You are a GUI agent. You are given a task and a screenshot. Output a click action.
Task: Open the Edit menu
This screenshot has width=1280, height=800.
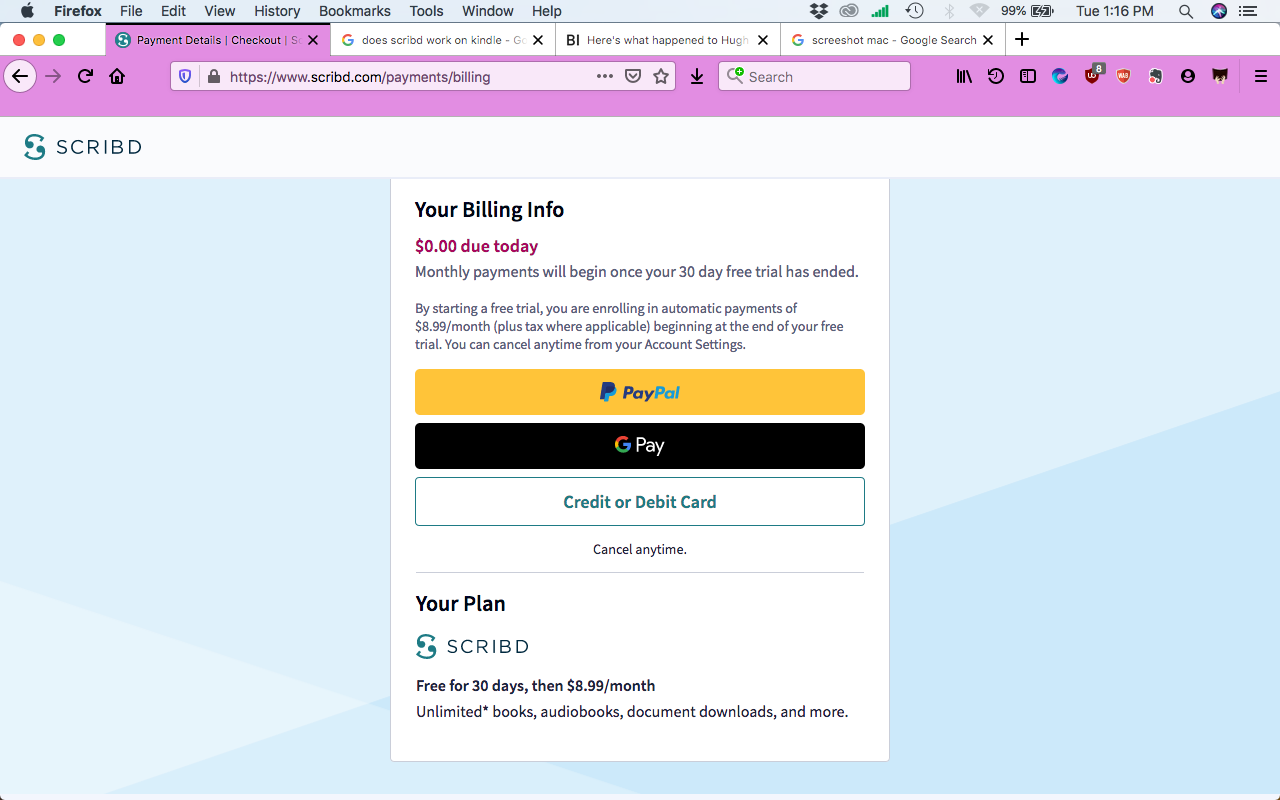[x=174, y=11]
